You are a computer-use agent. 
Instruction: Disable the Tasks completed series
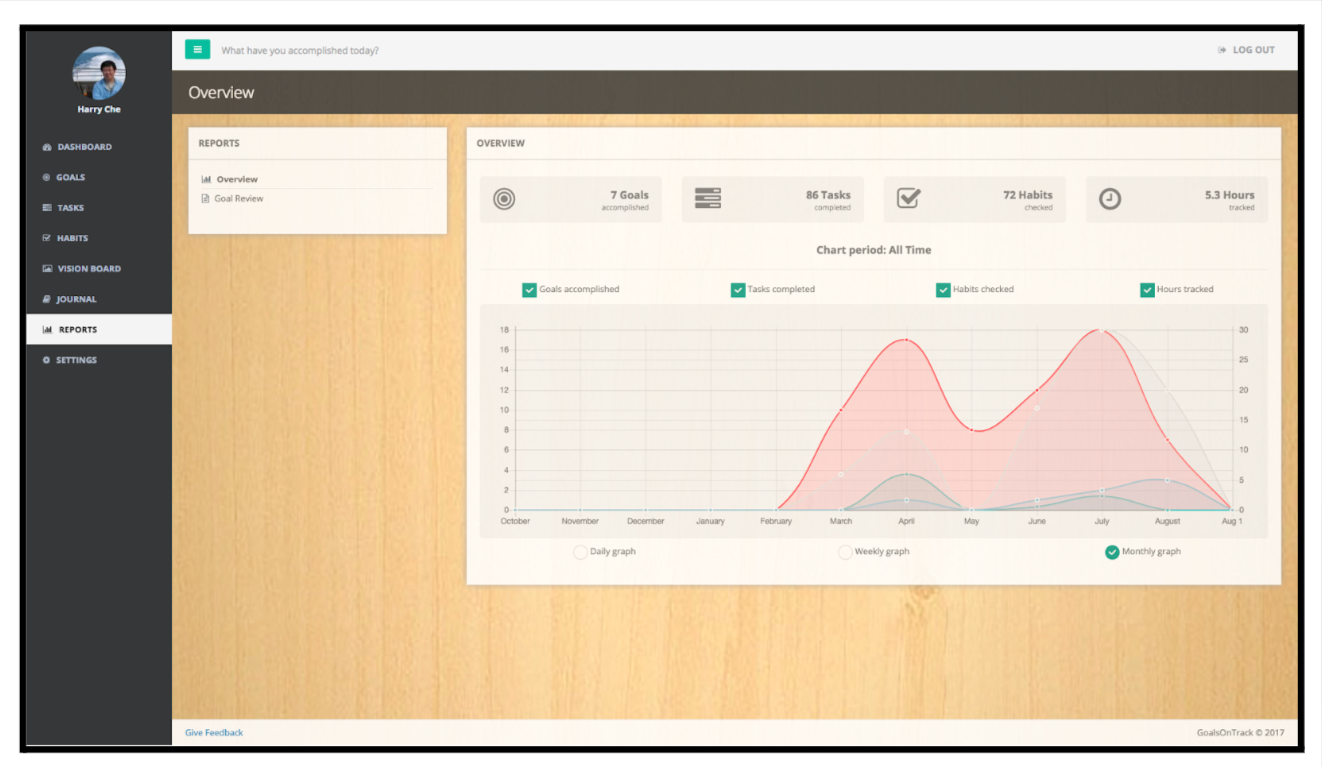(738, 289)
